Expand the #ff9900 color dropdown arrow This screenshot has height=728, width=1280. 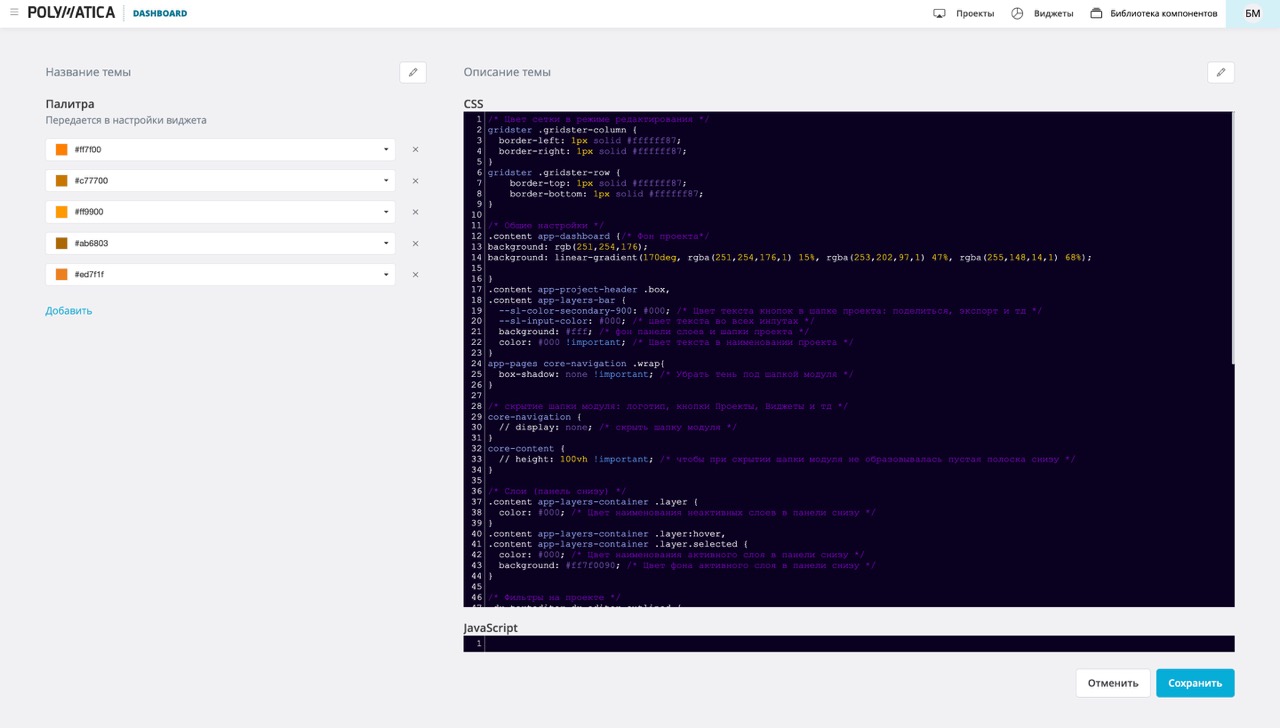(x=386, y=212)
